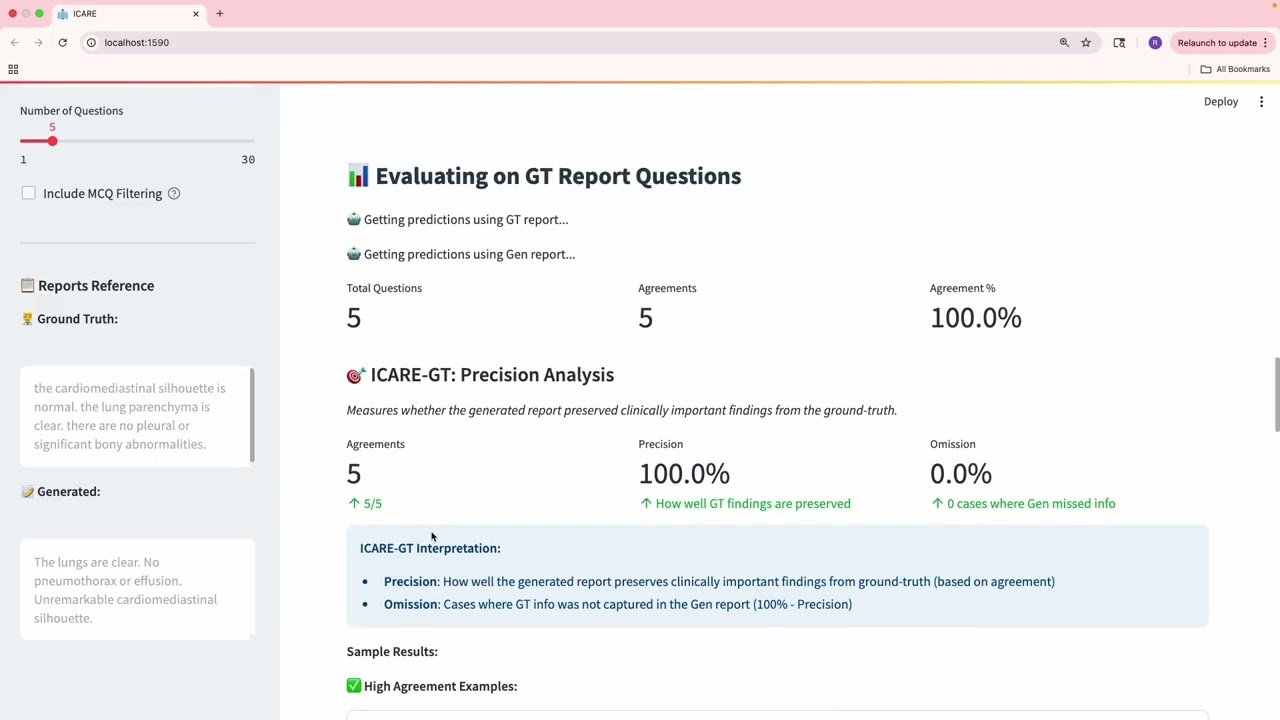Image resolution: width=1280 pixels, height=720 pixels.
Task: Open a new browser tab
Action: [x=220, y=14]
